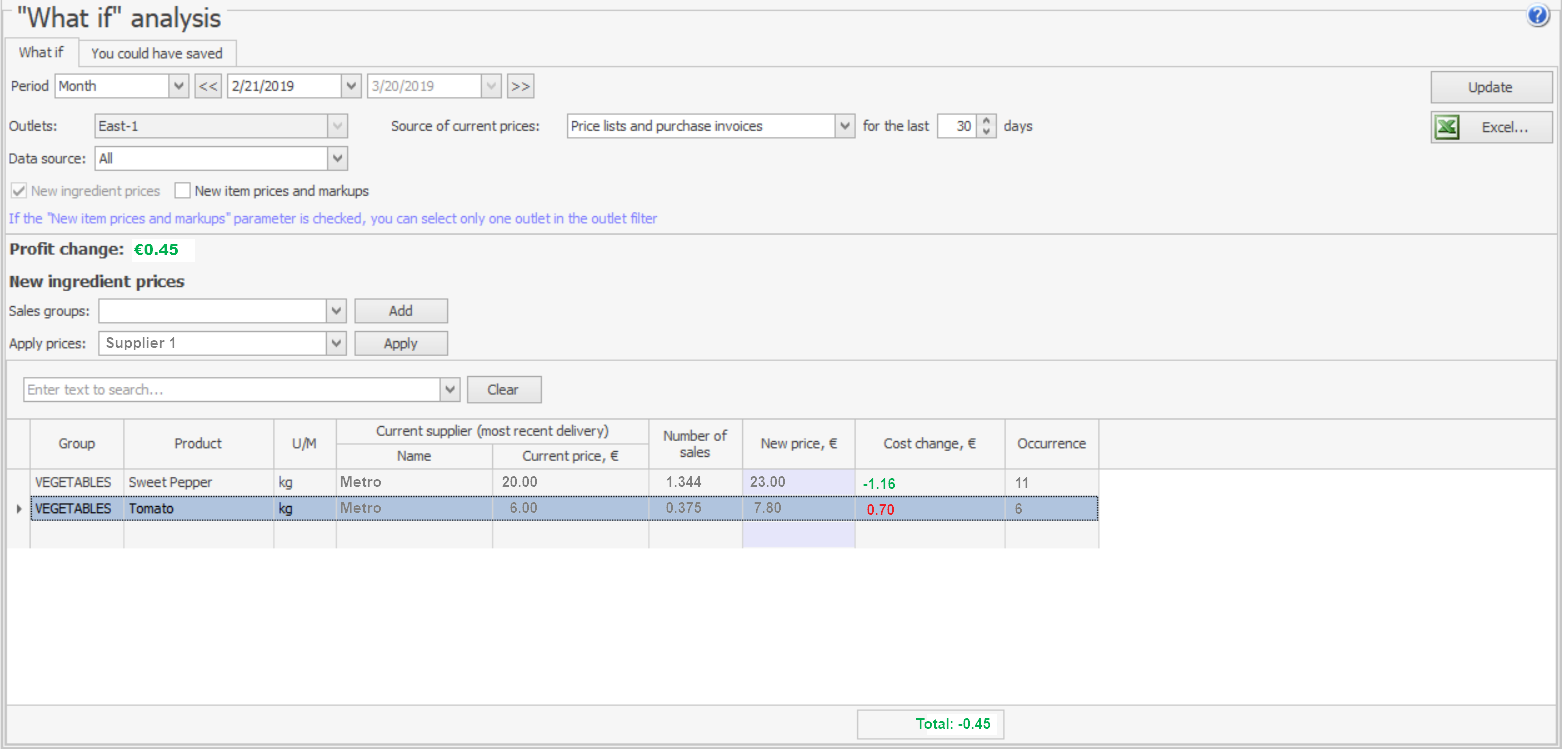This screenshot has width=1562, height=749.
Task: Enable New item prices and markups checkbox
Action: coord(183,191)
